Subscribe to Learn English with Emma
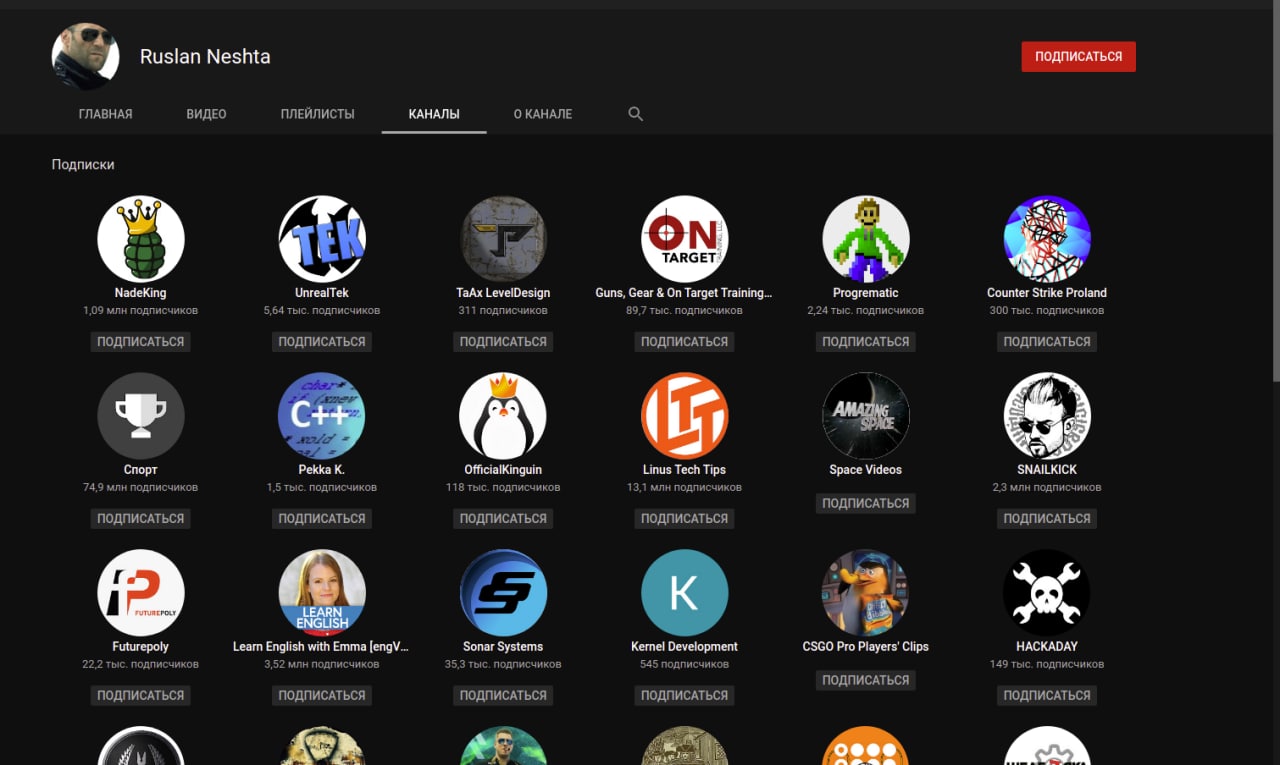The image size is (1280, 765). (322, 695)
